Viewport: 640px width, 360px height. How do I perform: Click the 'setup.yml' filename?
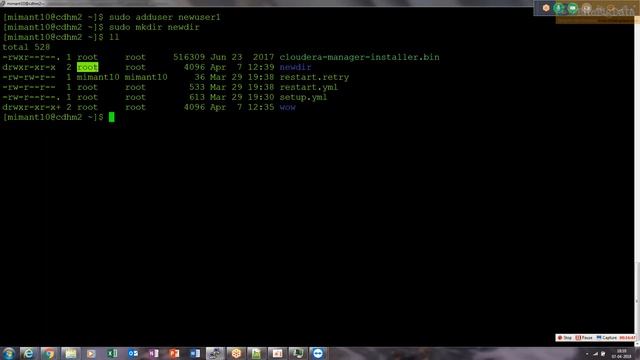303,97
